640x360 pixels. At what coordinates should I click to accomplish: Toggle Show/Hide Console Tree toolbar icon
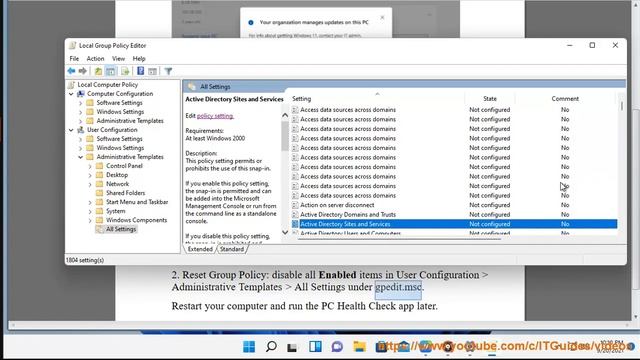111,71
